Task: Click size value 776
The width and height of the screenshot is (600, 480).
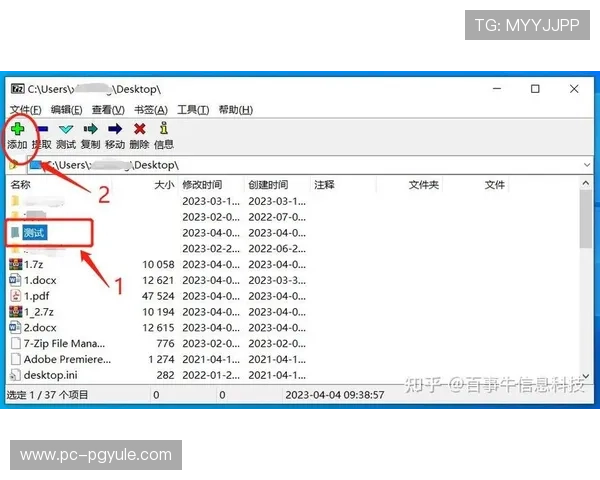Action: click(166, 344)
